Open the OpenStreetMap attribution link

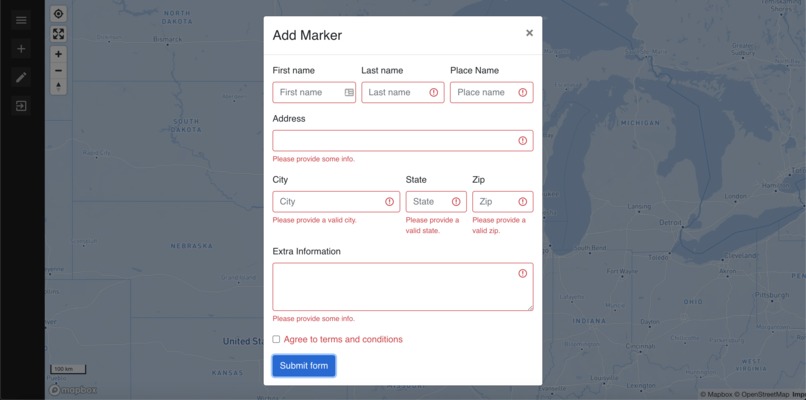(761, 394)
